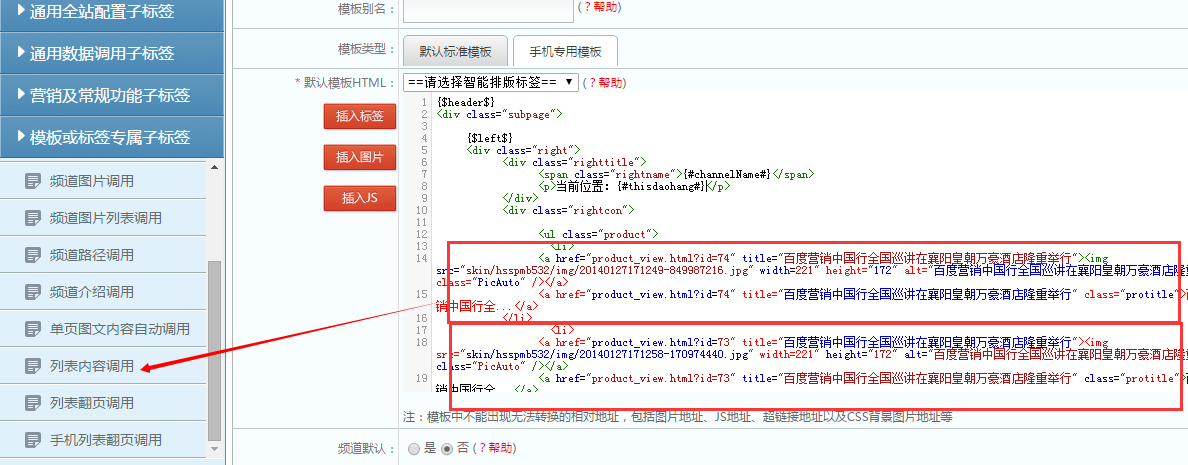Click the icon beside 手机列表翻页调用

click(33, 440)
